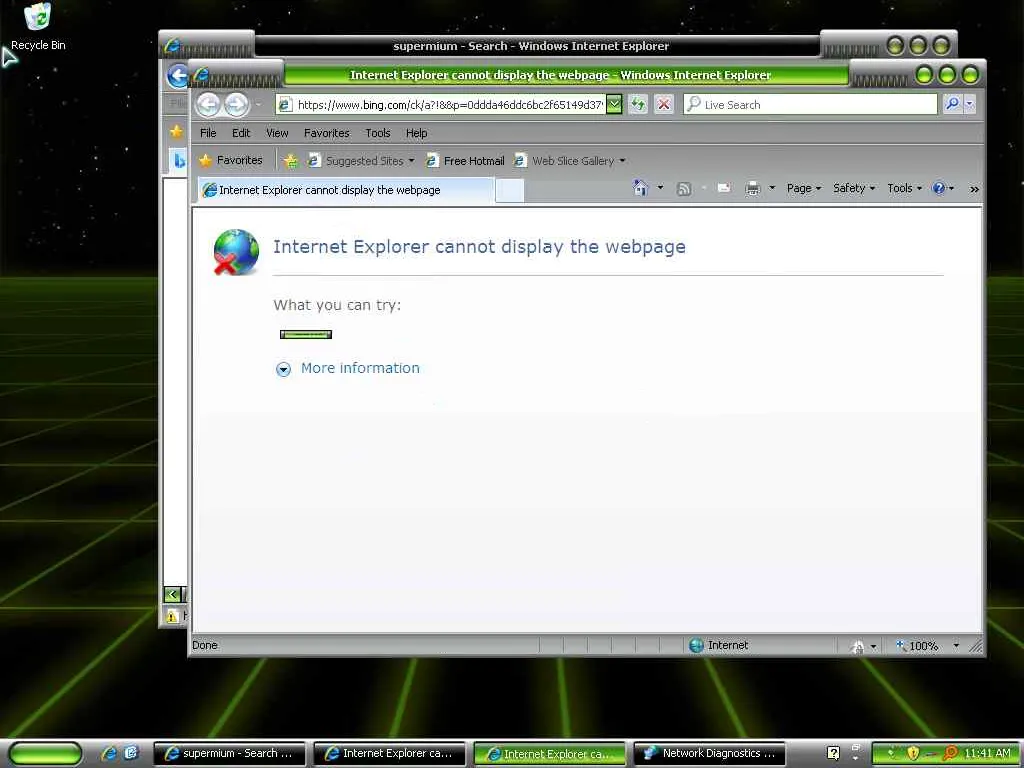Open the Page command dropdown
This screenshot has width=1024, height=768.
coord(803,188)
